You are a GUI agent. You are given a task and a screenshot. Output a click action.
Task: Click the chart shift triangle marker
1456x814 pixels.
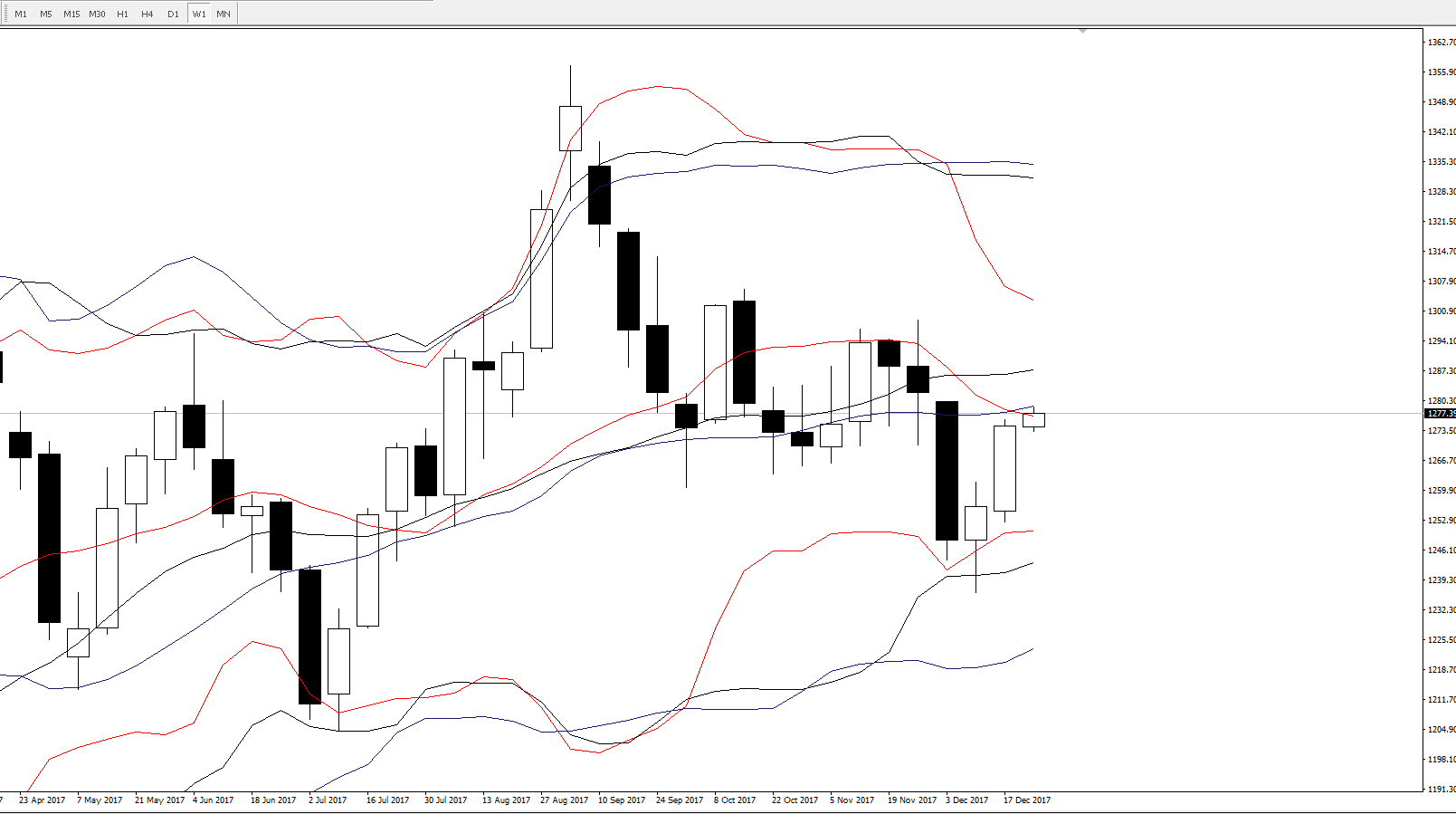[1082, 31]
